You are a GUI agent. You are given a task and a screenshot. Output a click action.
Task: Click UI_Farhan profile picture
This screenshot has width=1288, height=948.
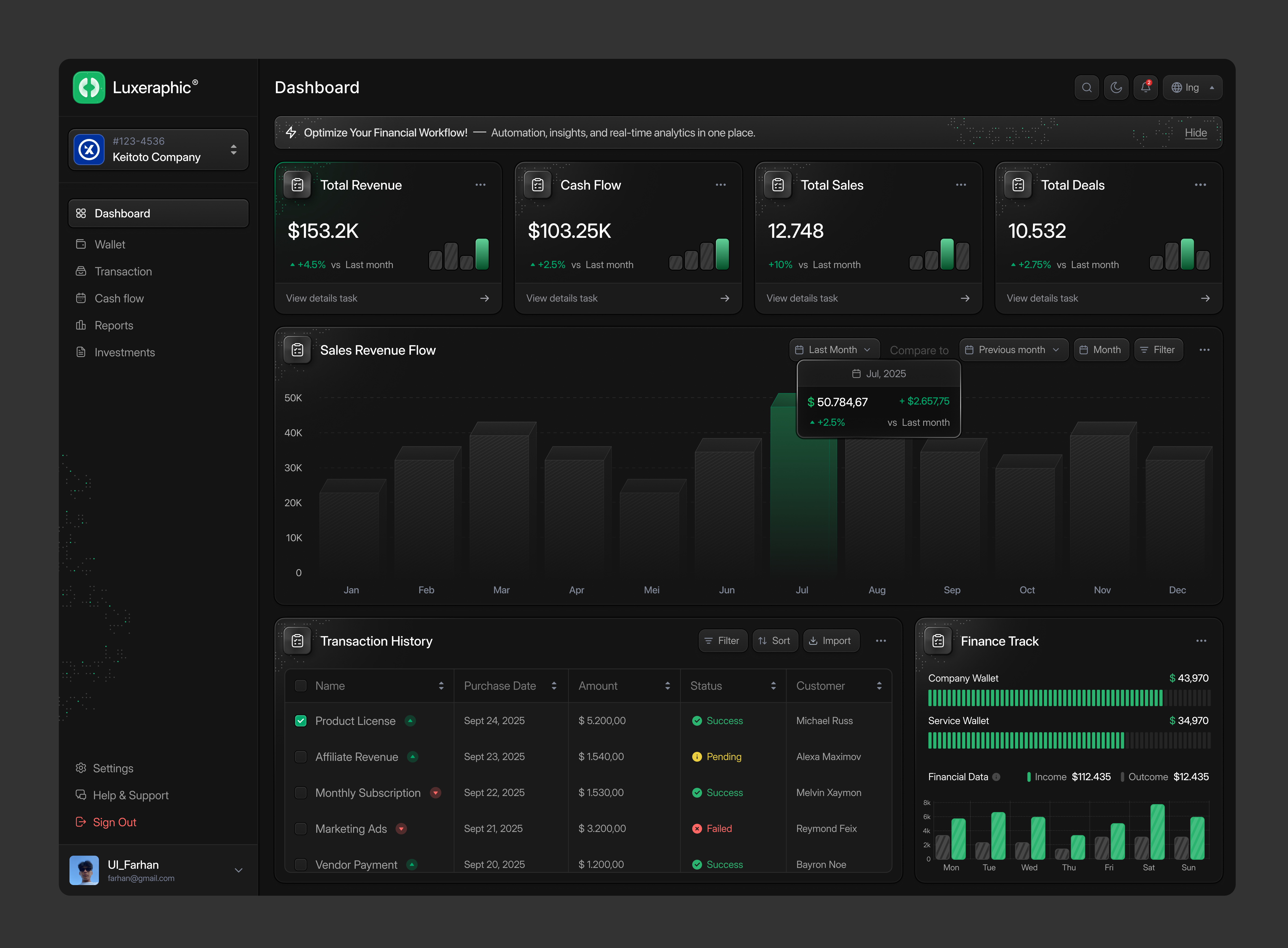(84, 870)
